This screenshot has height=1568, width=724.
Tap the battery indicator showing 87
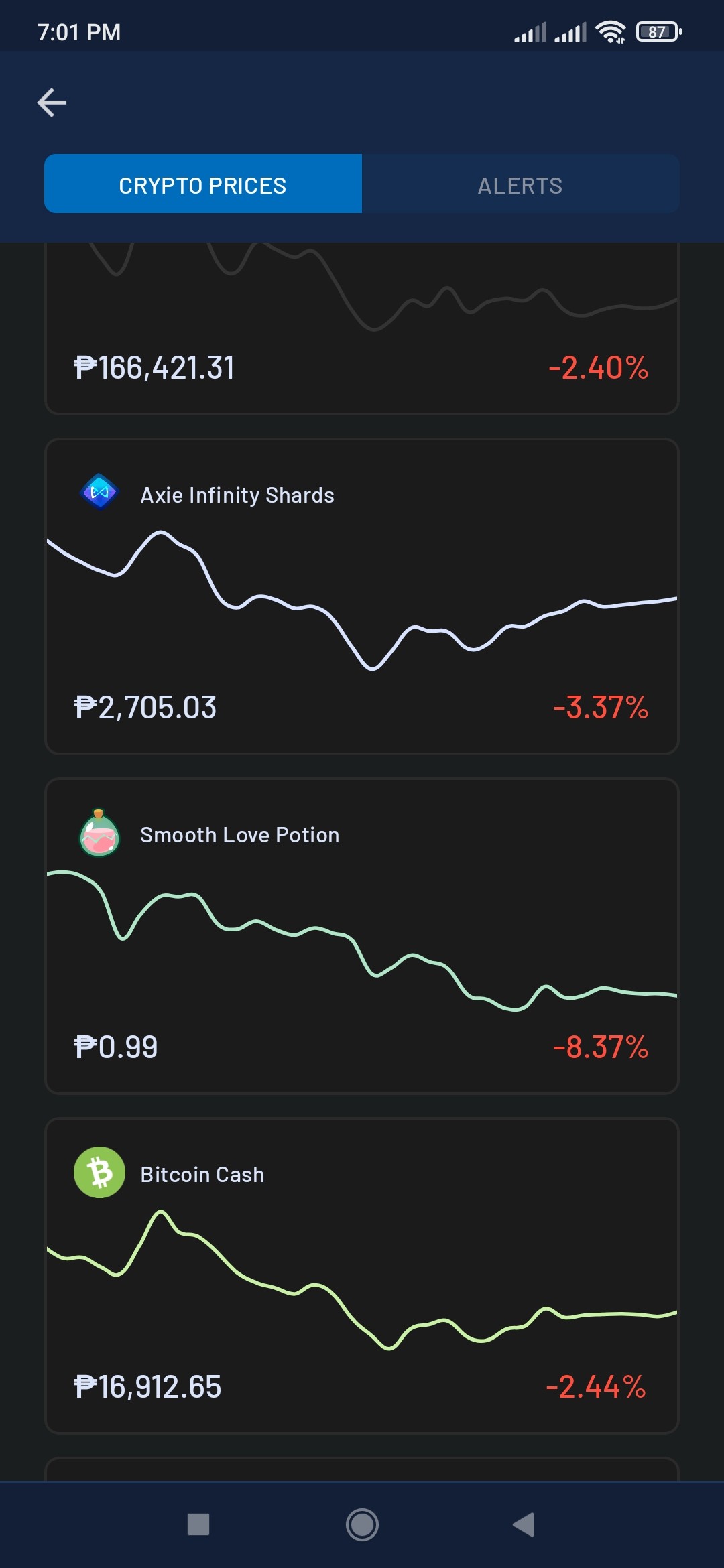[659, 31]
